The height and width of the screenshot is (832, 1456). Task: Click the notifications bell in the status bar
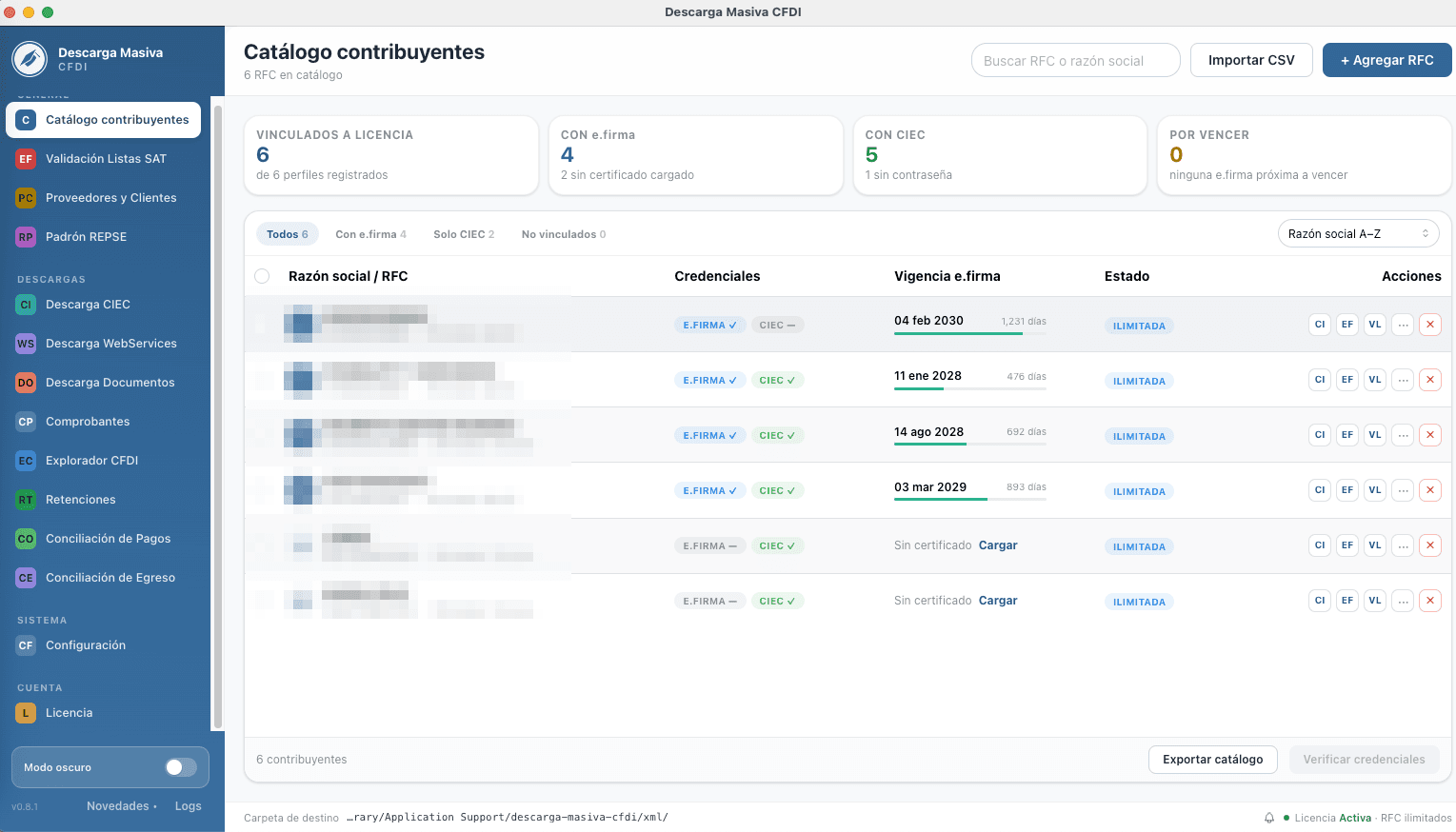click(1269, 818)
